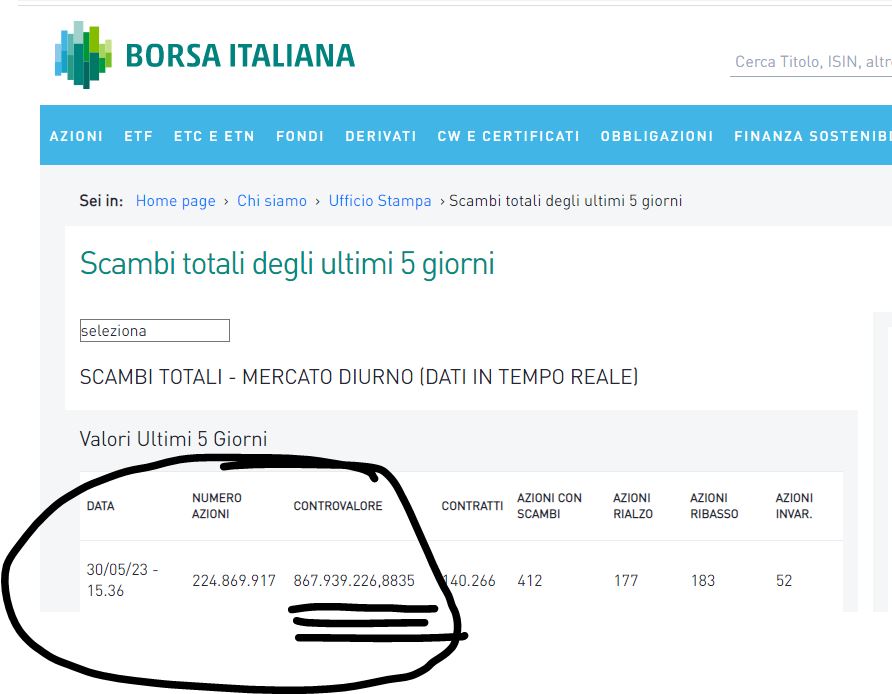
Task: Go to Home page breadcrumb link
Action: (x=175, y=201)
